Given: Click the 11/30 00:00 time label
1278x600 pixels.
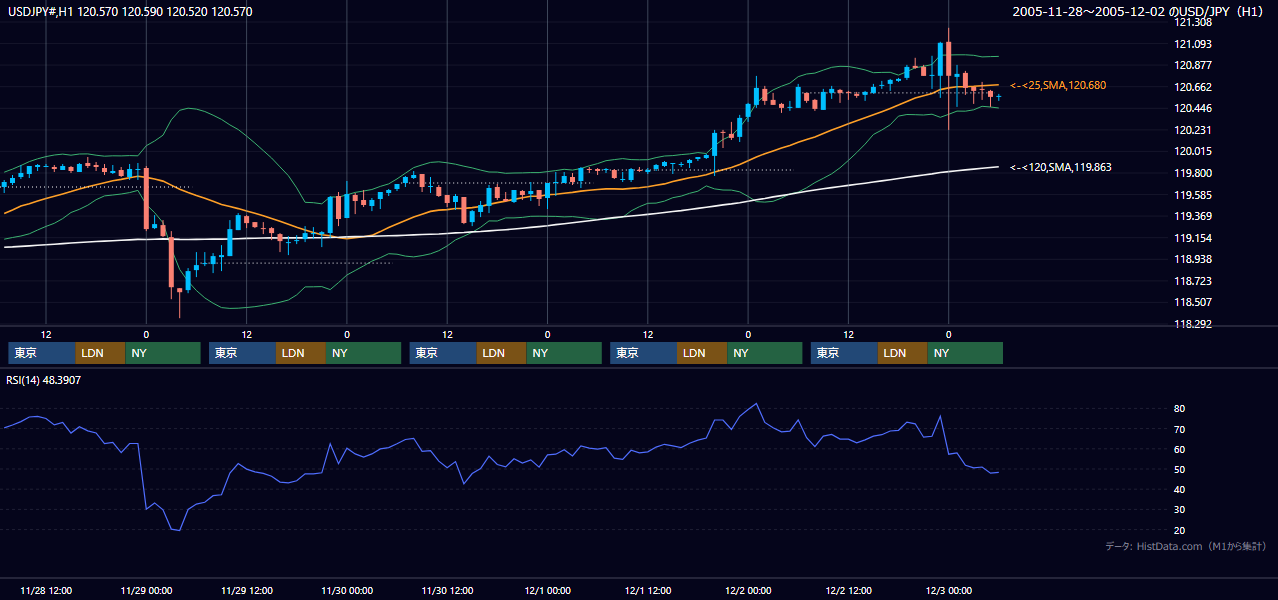Looking at the screenshot, I should pos(347,590).
